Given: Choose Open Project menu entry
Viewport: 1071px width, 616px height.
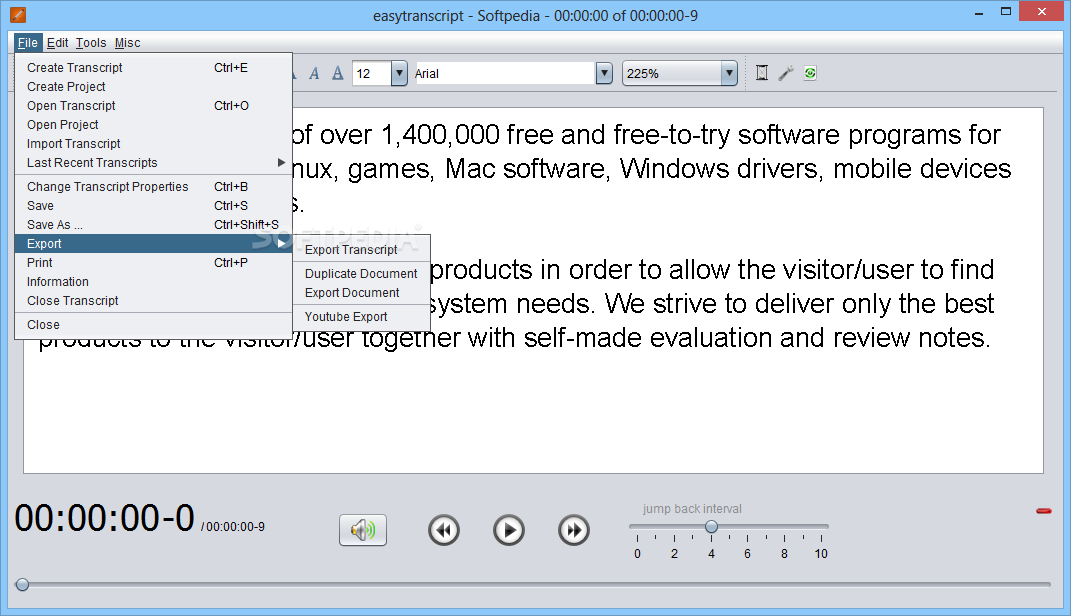Looking at the screenshot, I should 153,125.
